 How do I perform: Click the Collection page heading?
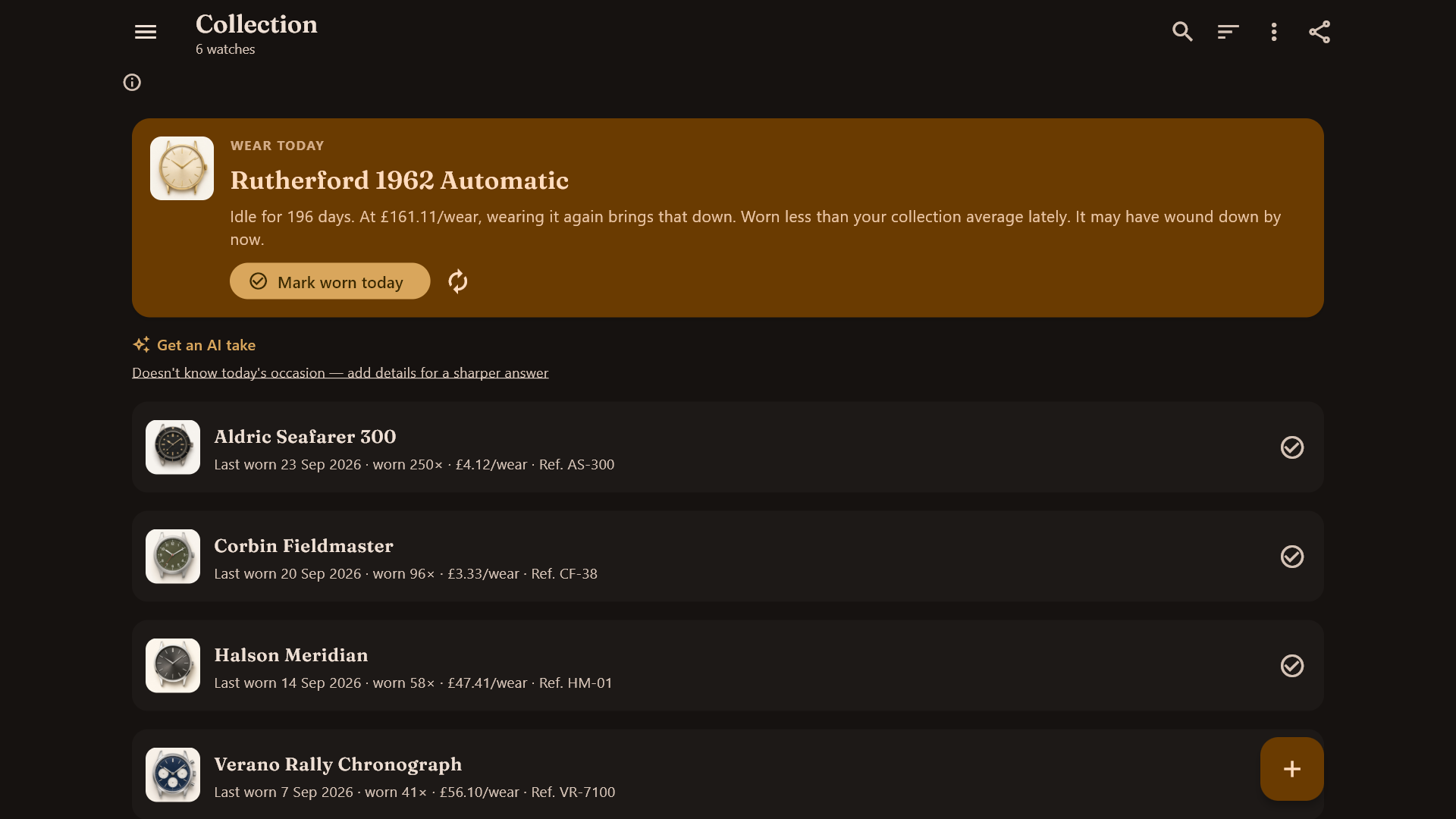click(256, 24)
